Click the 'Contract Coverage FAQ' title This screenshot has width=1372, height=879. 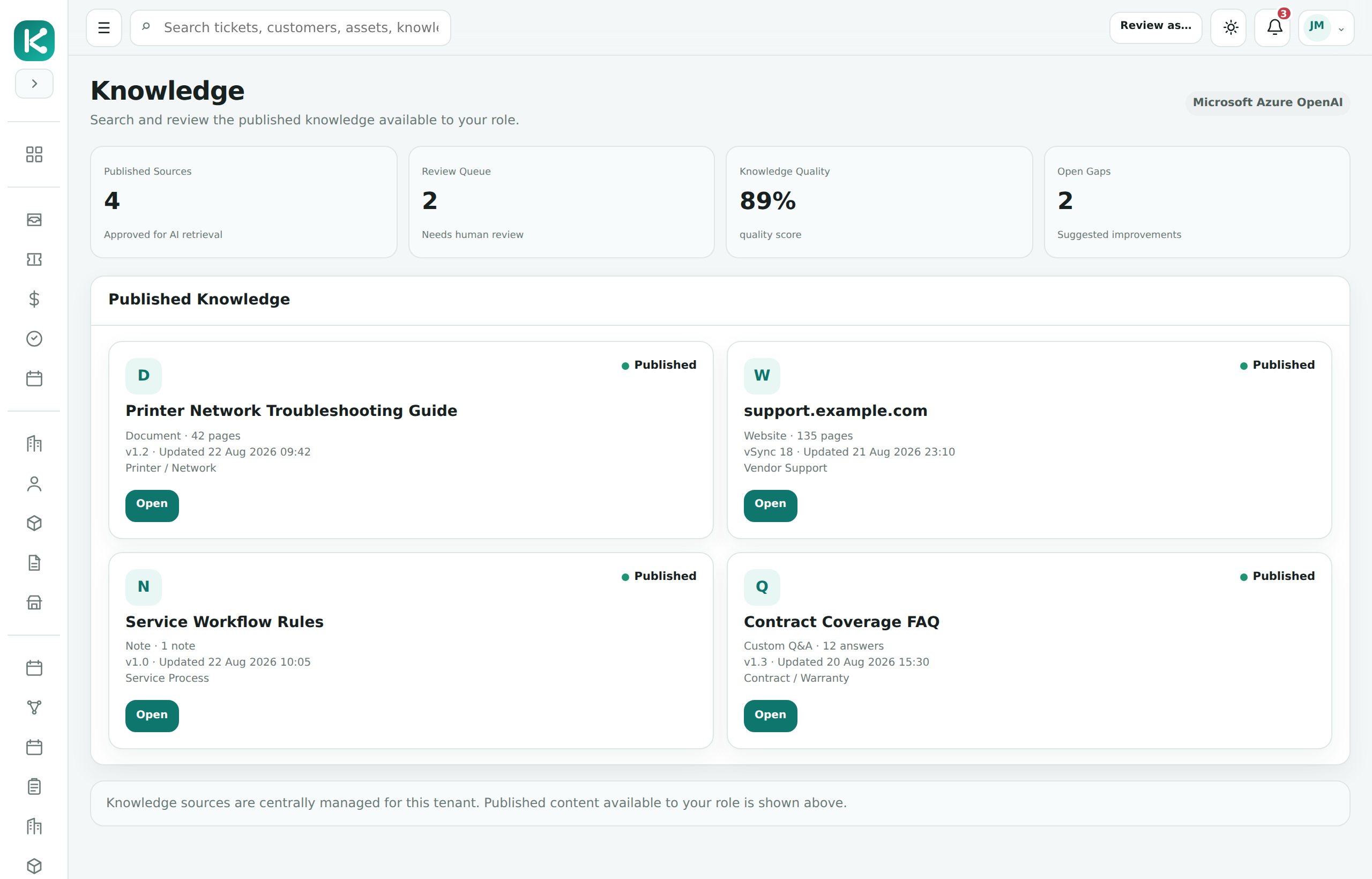841,622
